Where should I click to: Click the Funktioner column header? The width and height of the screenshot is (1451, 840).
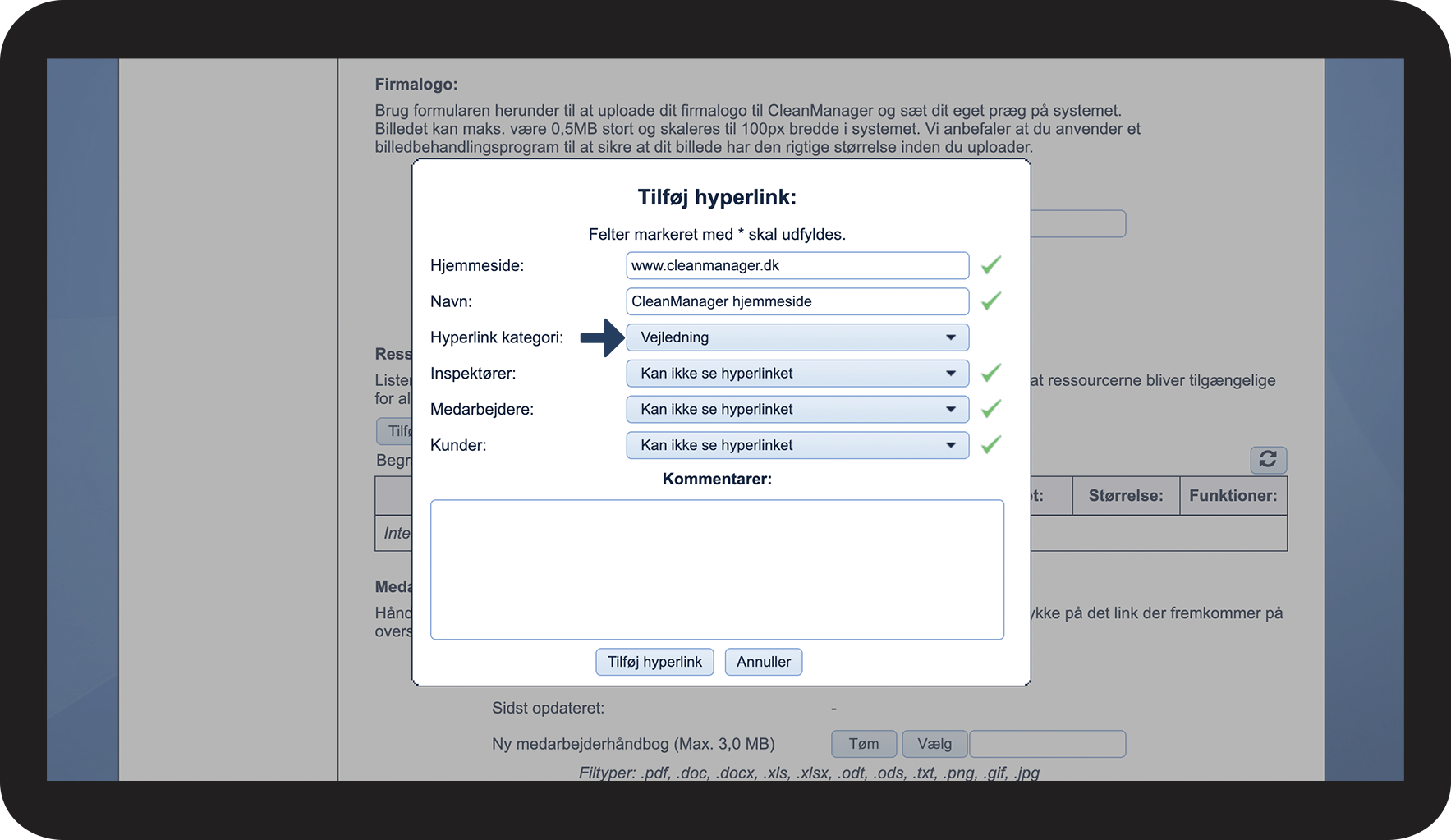(x=1233, y=496)
